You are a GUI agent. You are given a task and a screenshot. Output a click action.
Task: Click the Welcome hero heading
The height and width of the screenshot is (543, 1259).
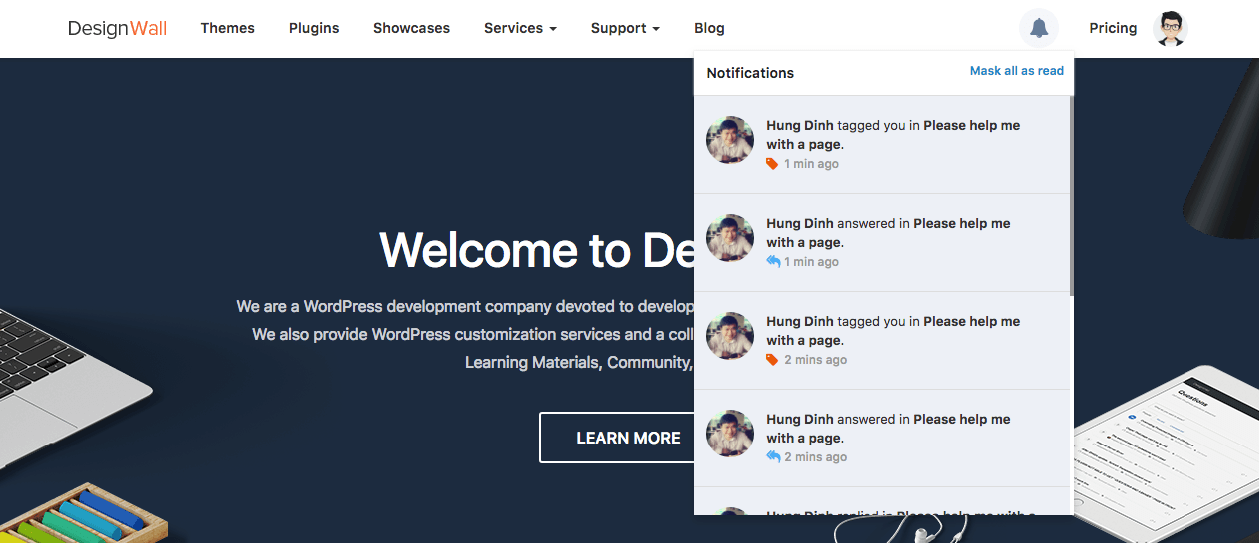tap(537, 250)
